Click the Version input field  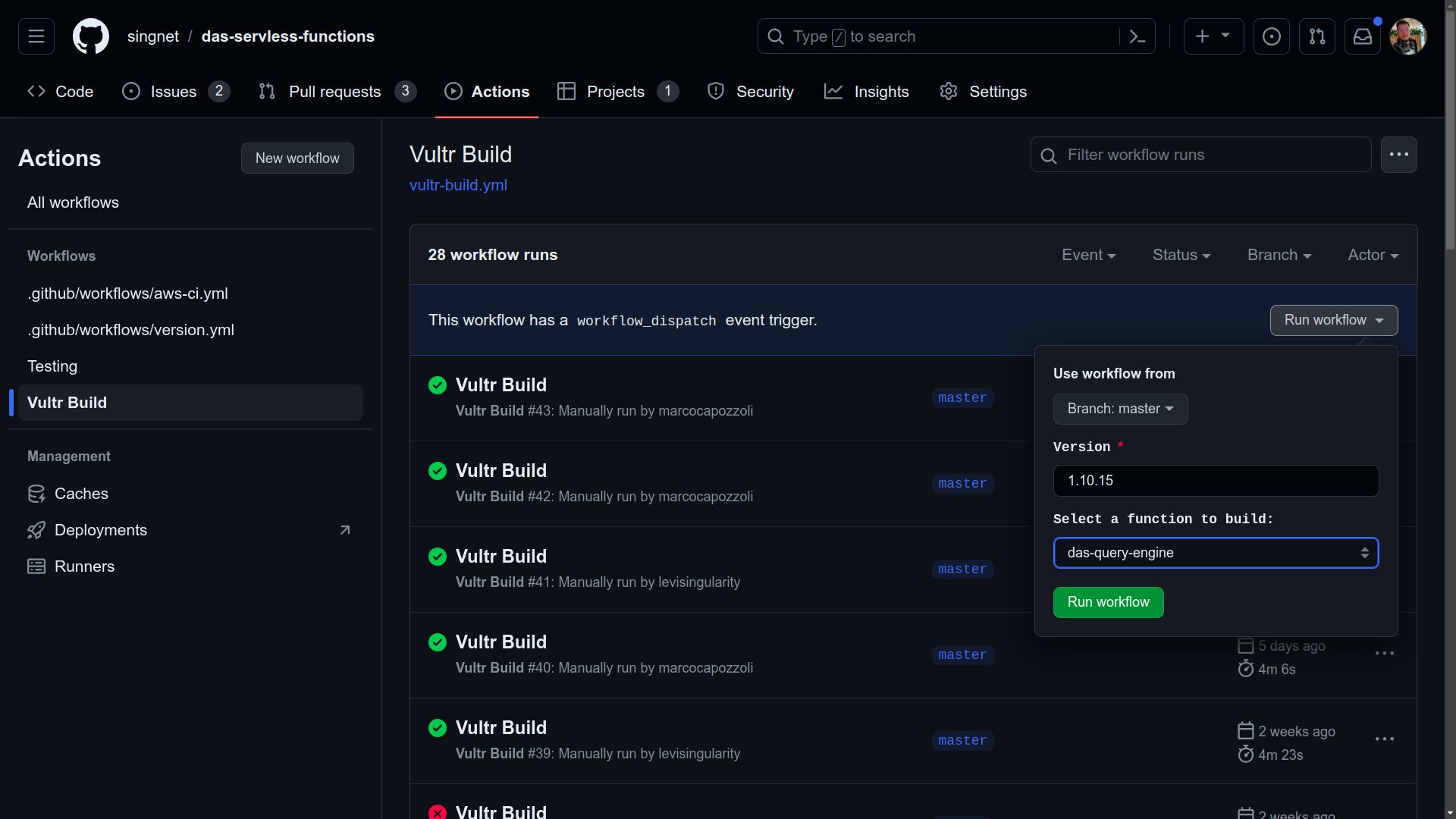click(1216, 481)
